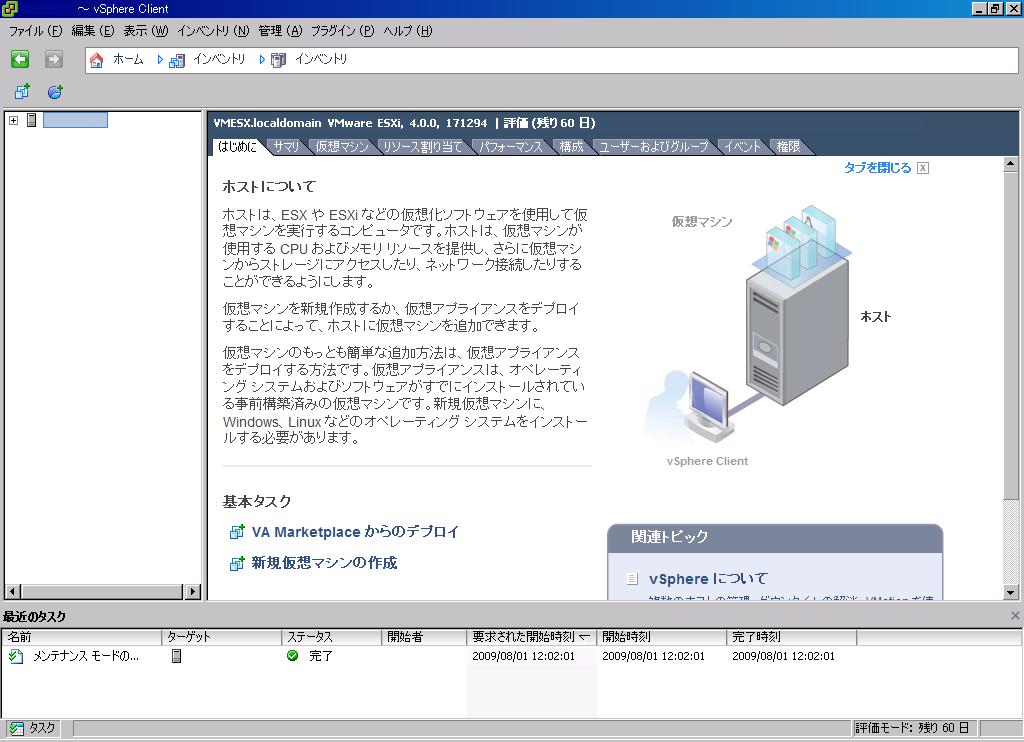Click the VA Marketplace からのデプロイ link
The image size is (1024, 742).
pos(355,532)
